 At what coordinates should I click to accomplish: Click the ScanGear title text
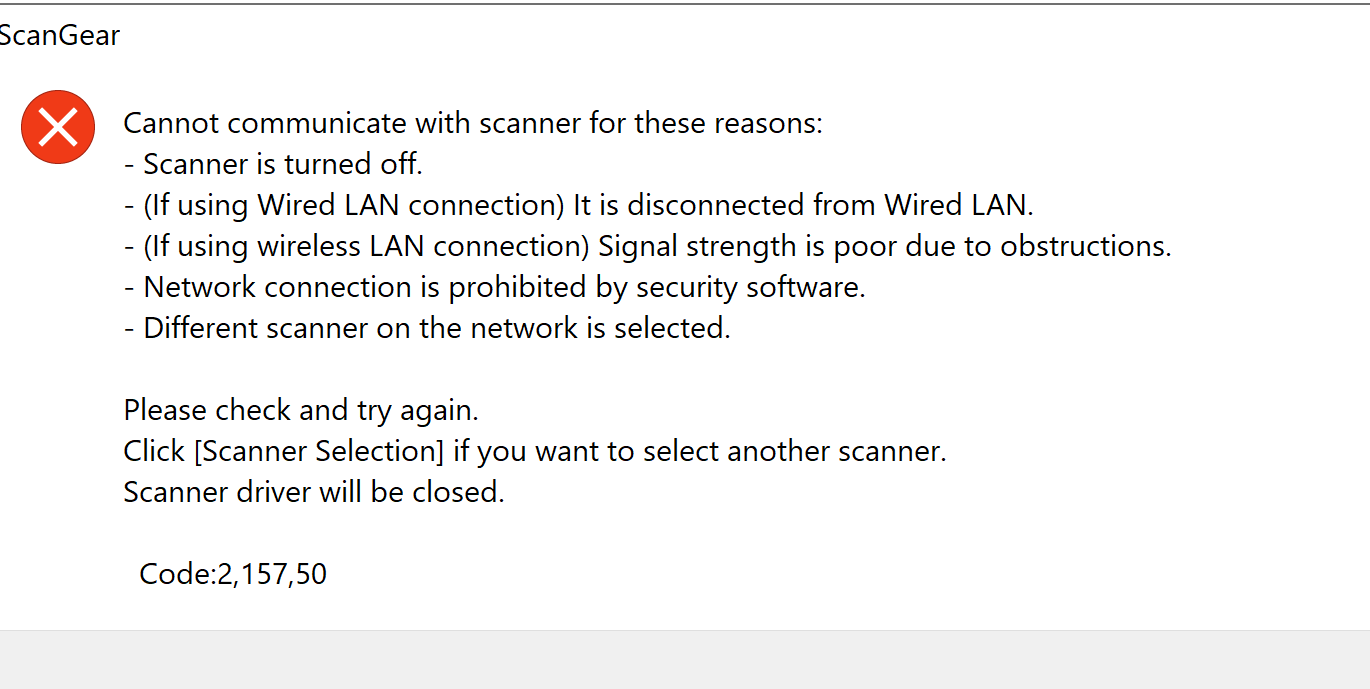click(x=60, y=36)
